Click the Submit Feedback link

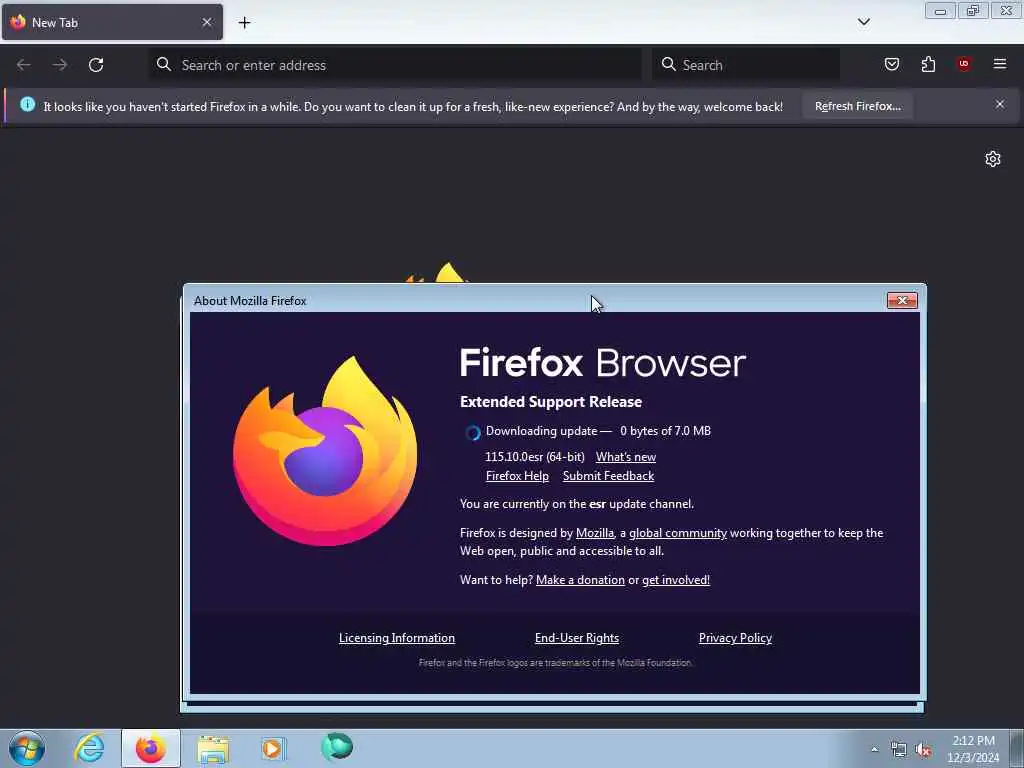(608, 476)
